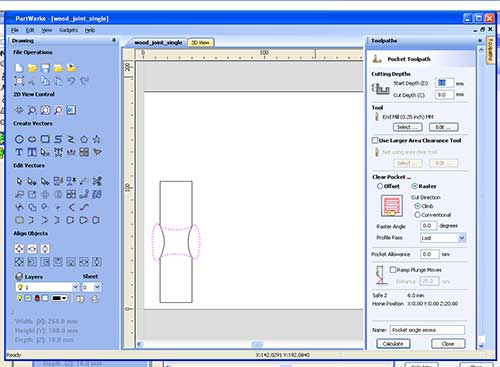Click the horizontal scrollbar thumb under the drawing

coord(257,344)
